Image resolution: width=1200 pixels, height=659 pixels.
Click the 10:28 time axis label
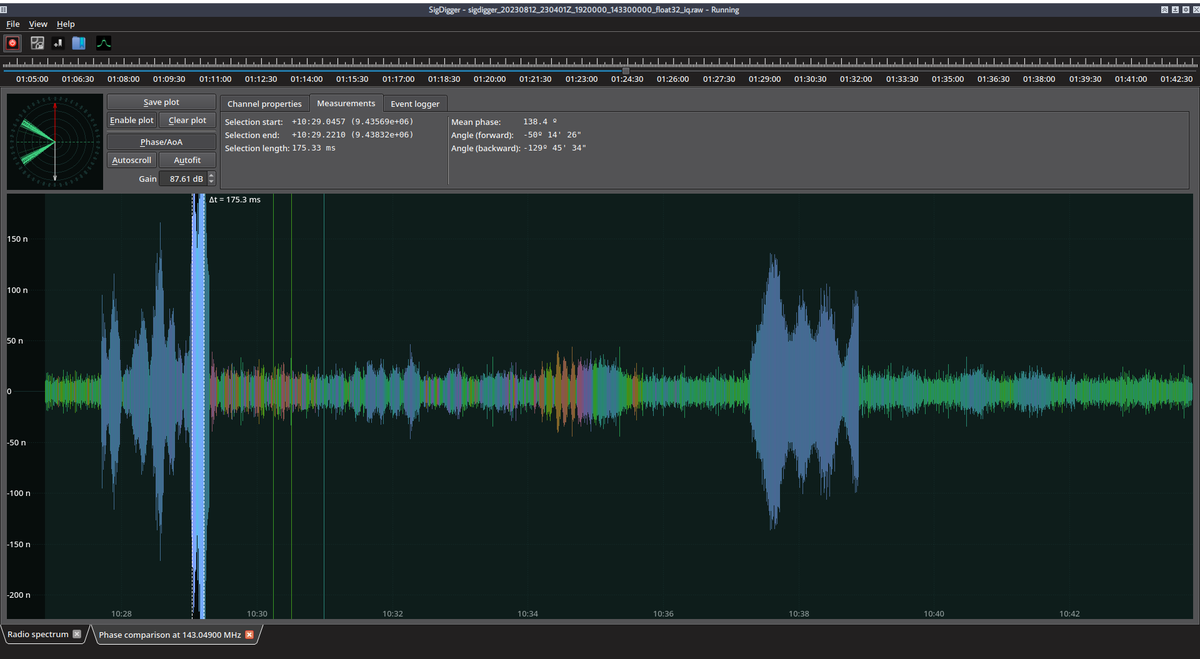pos(122,613)
